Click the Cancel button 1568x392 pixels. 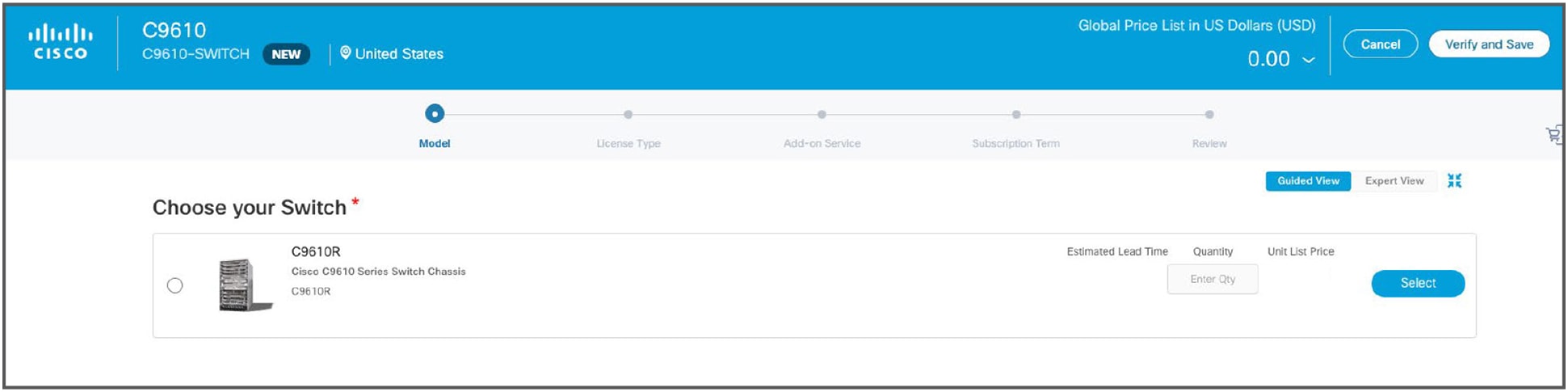pyautogui.click(x=1381, y=44)
